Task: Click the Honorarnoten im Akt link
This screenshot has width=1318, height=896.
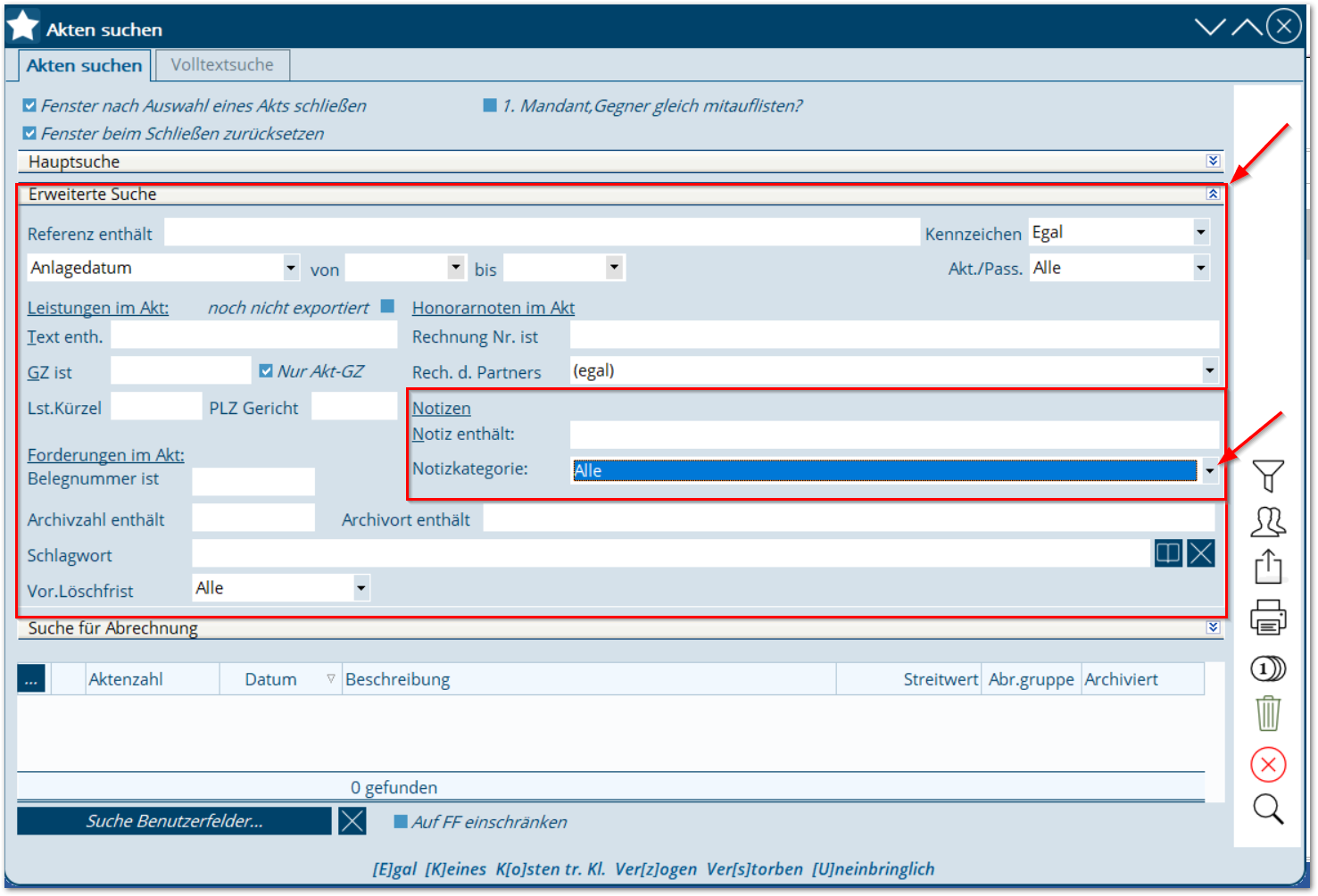Action: (x=493, y=308)
